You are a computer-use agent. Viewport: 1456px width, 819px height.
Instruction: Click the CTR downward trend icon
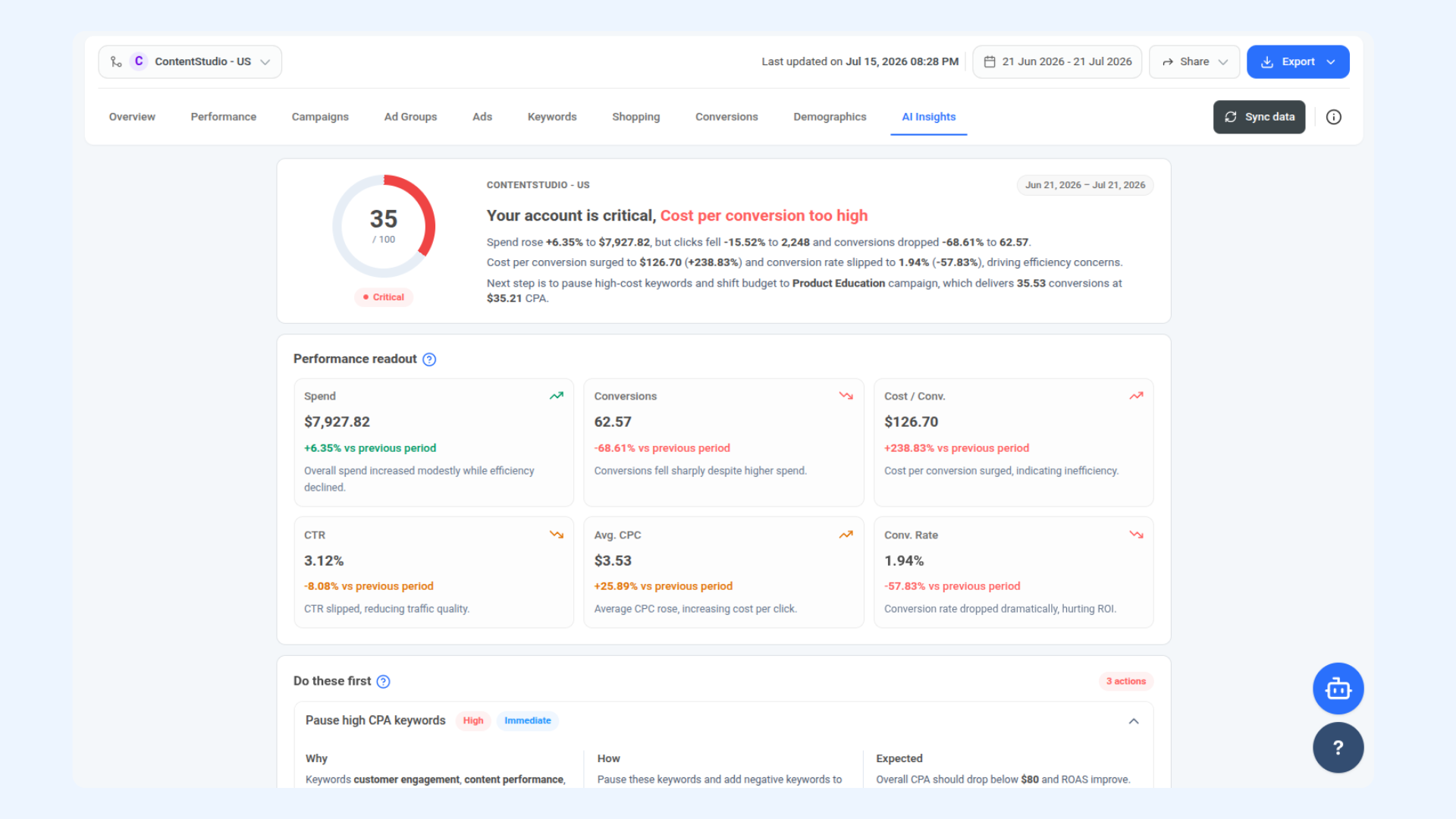557,535
